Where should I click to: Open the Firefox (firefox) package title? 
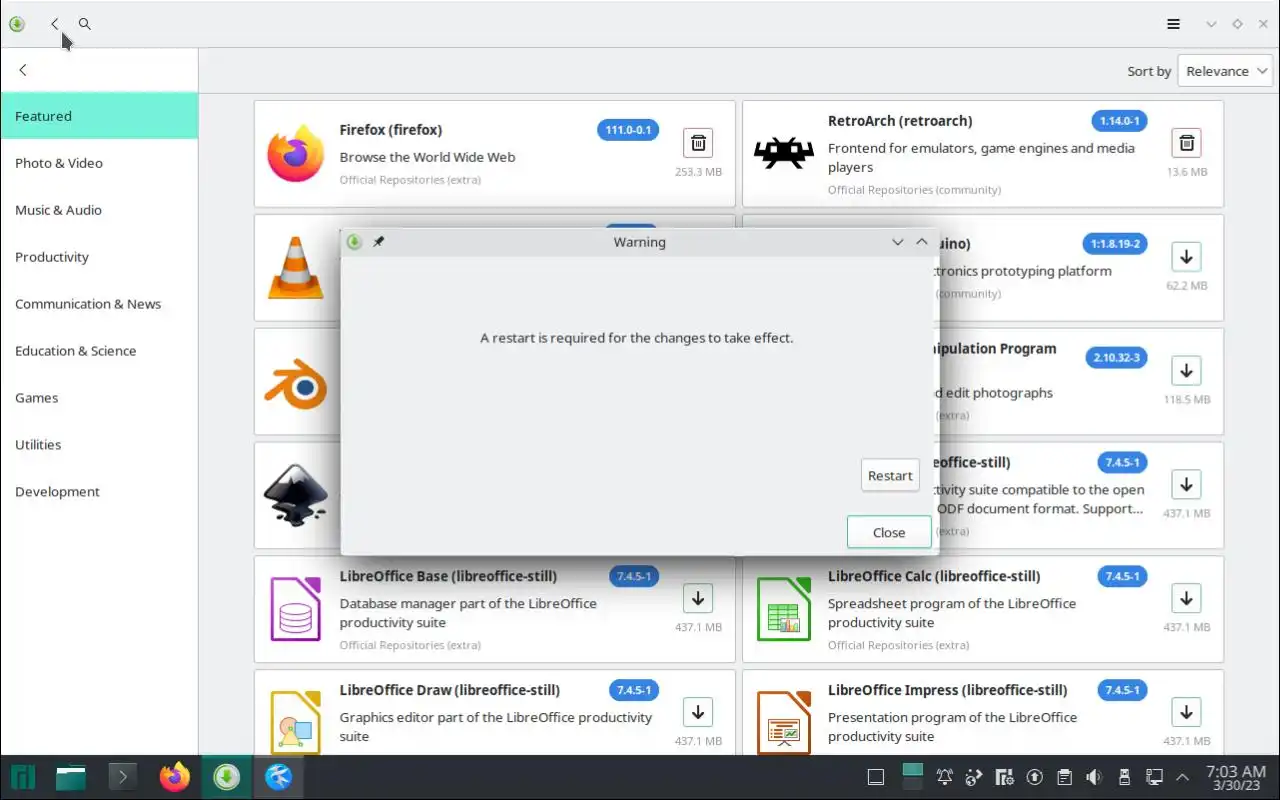(x=391, y=130)
